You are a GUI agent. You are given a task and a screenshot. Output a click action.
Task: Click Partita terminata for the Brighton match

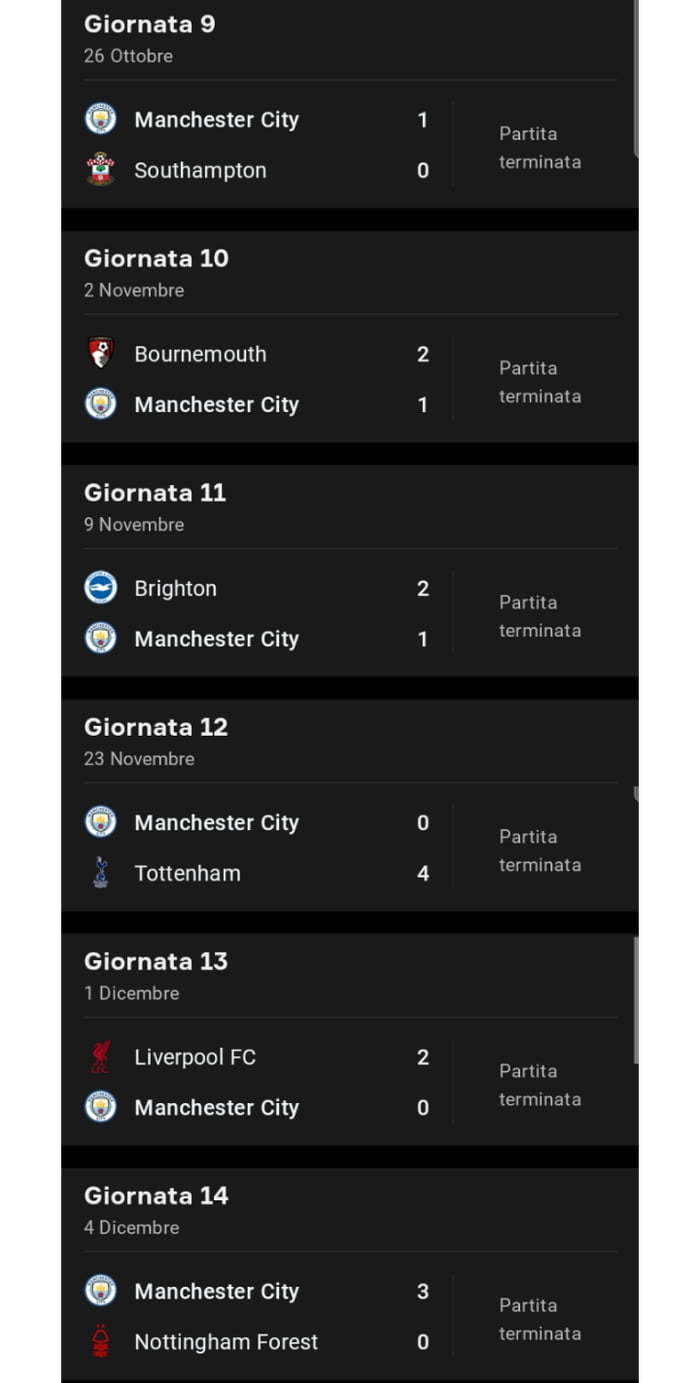click(x=540, y=616)
